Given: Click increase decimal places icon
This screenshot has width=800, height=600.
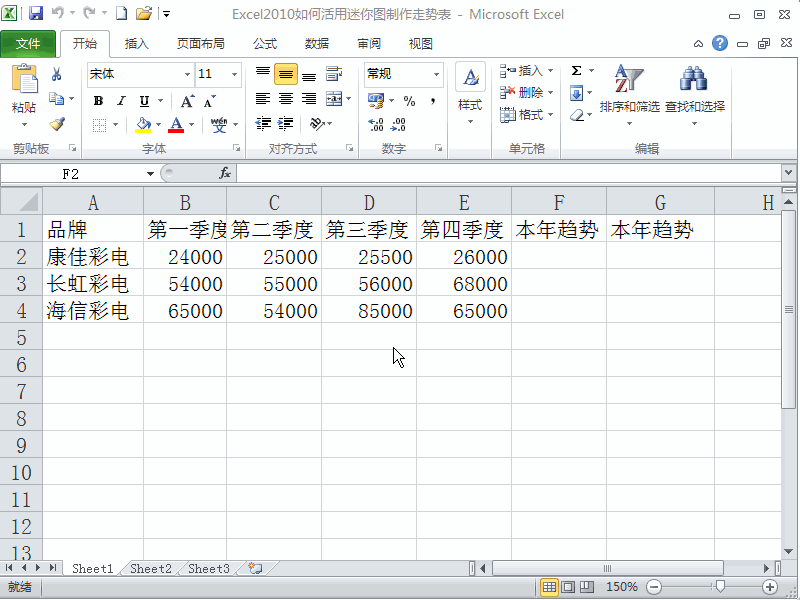Looking at the screenshot, I should (x=376, y=124).
